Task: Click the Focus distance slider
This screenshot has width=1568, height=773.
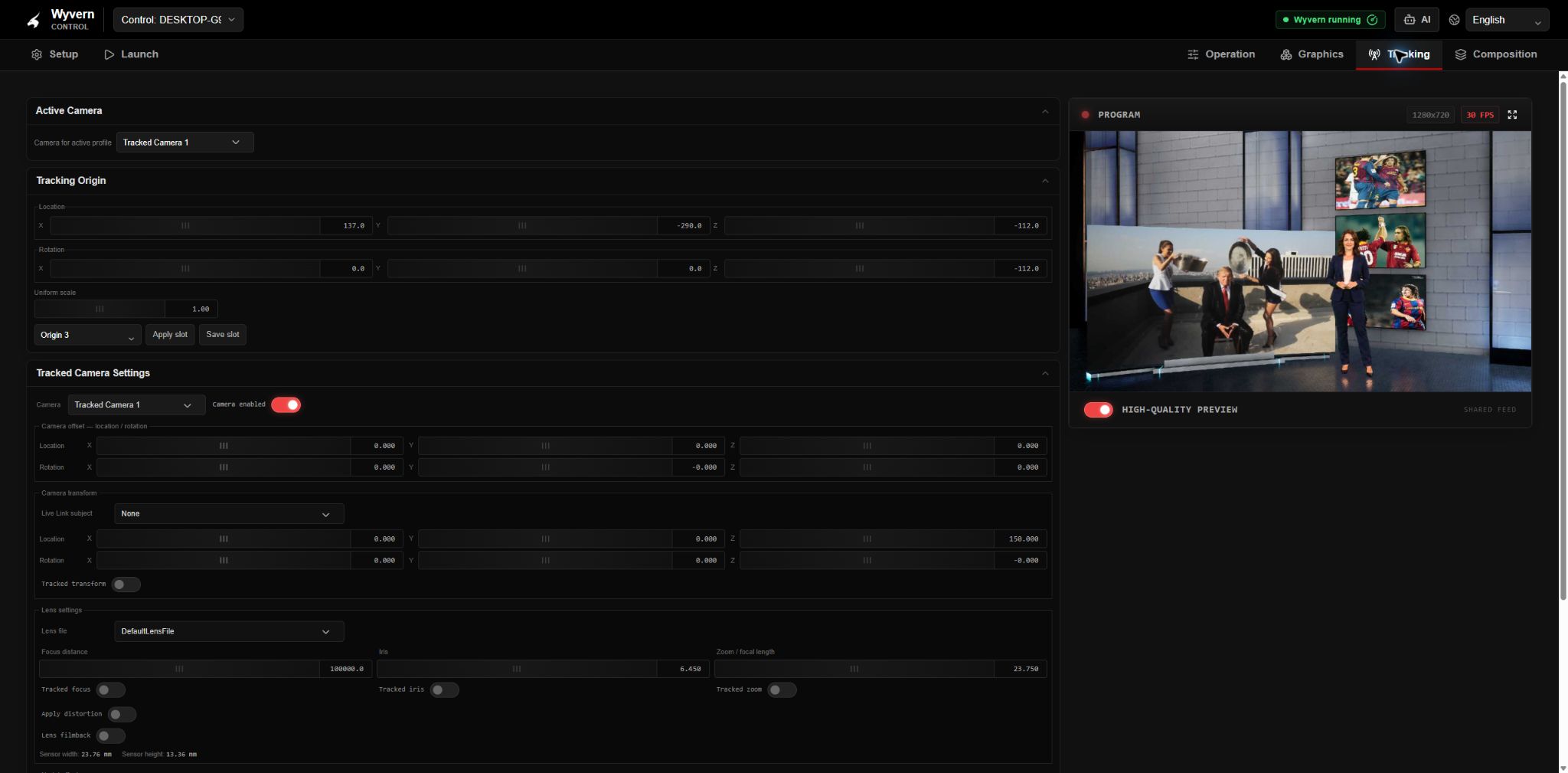Action: point(179,669)
